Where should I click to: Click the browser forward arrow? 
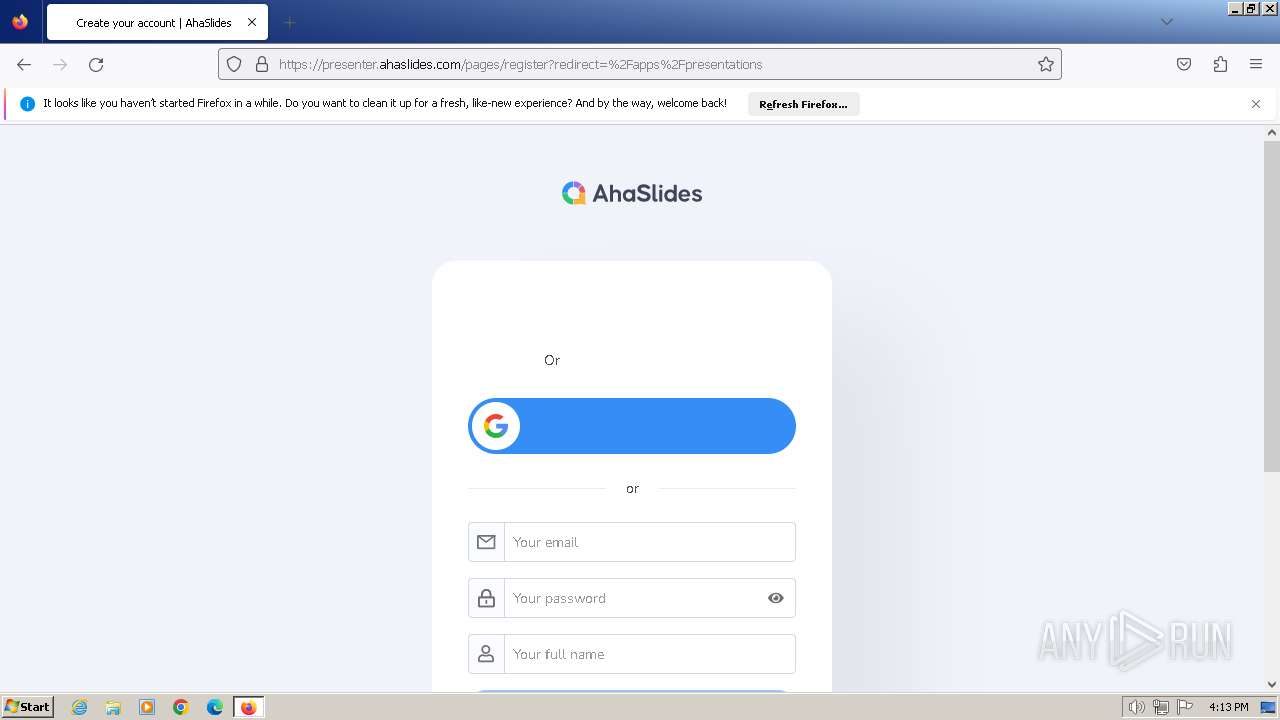60,64
